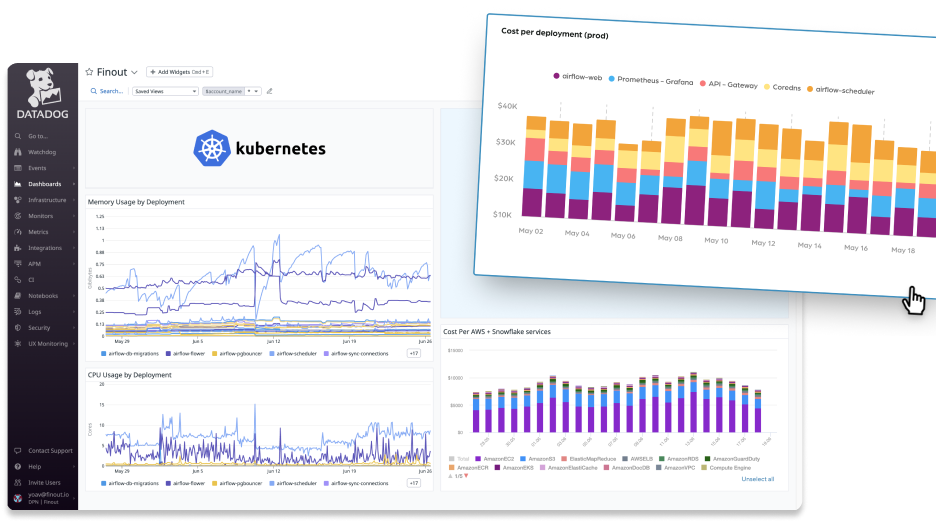Click the Coredns legend label
936x524 pixels.
click(x=787, y=88)
